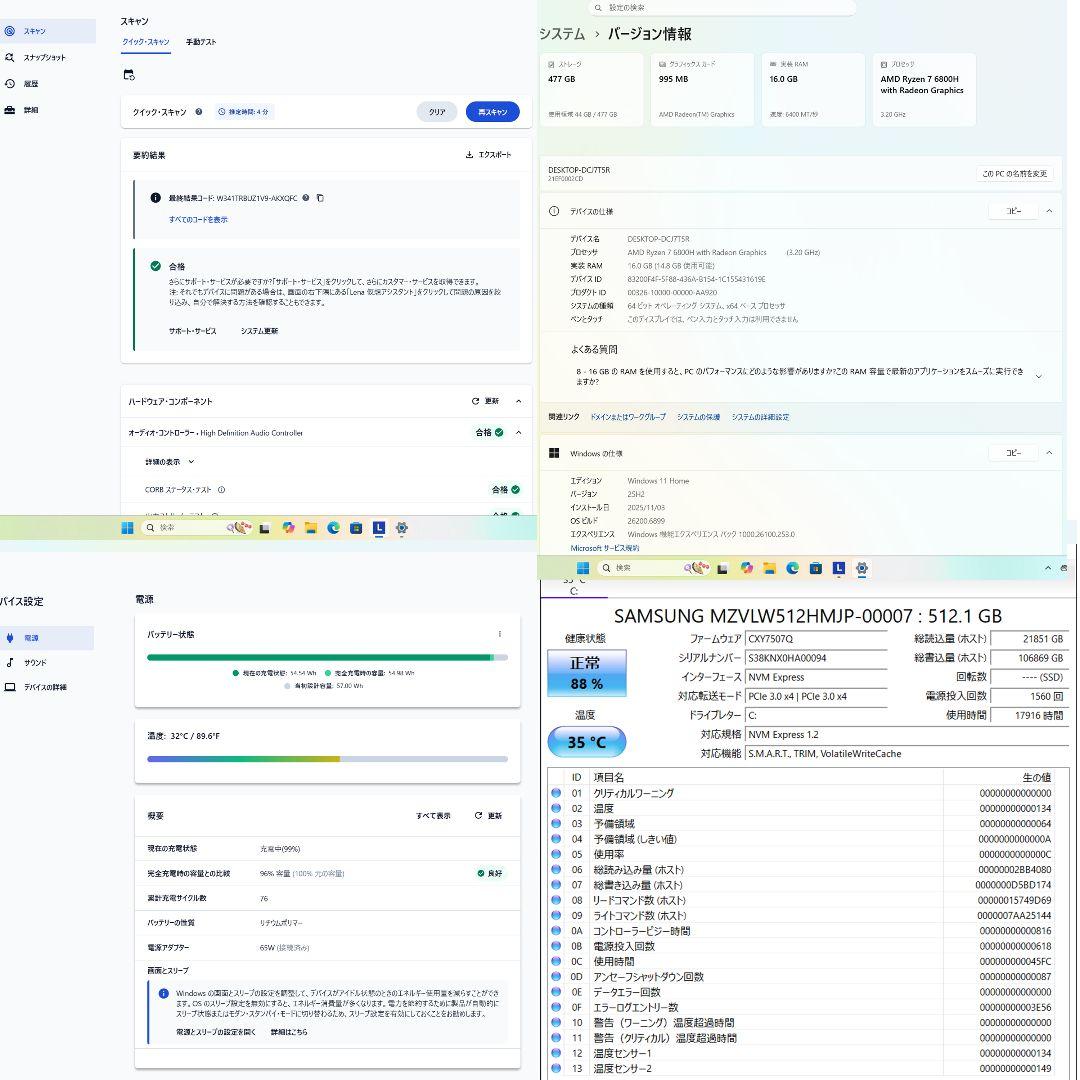This screenshot has width=1080, height=1080.
Task: Switch to the 手動テスト tab
Action: click(x=201, y=42)
